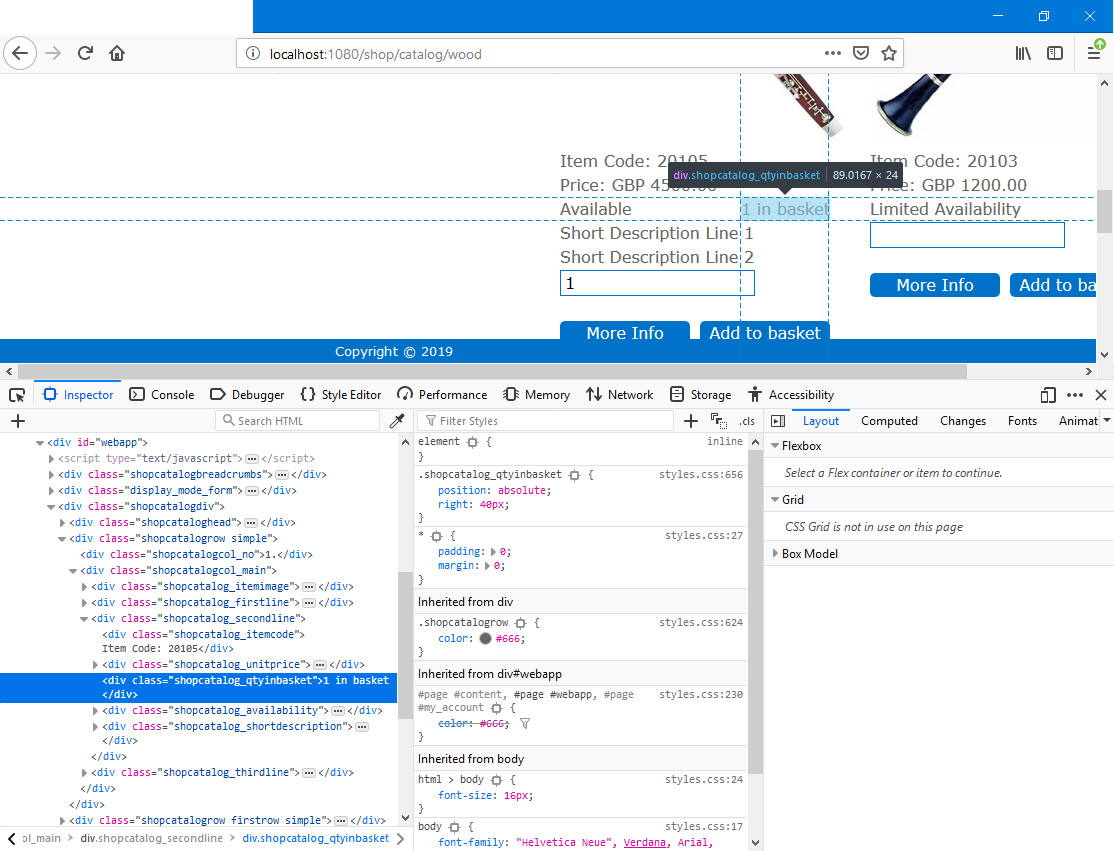Open the Storage tab

pos(701,395)
